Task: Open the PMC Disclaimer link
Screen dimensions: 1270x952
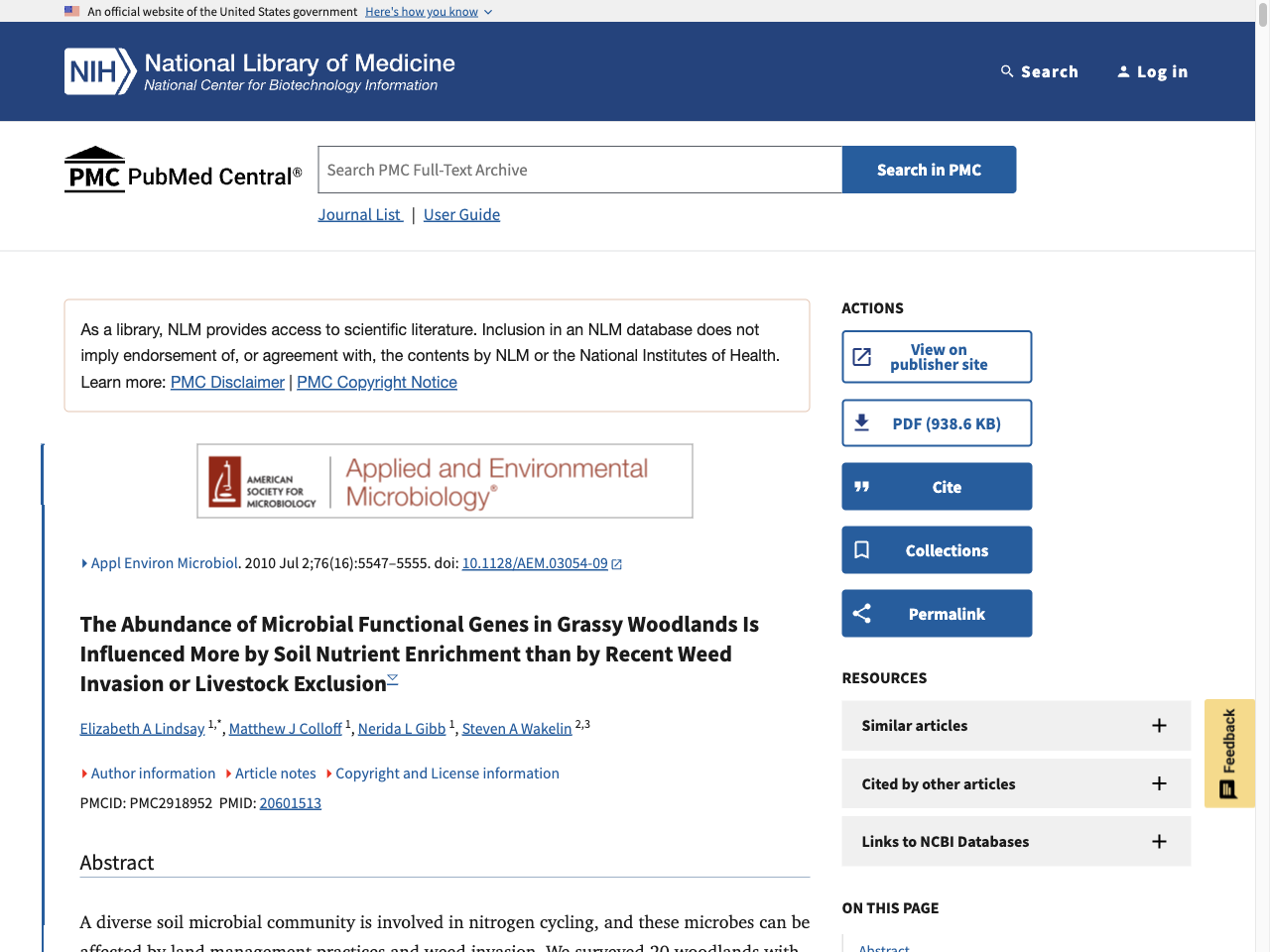Action: 227,382
